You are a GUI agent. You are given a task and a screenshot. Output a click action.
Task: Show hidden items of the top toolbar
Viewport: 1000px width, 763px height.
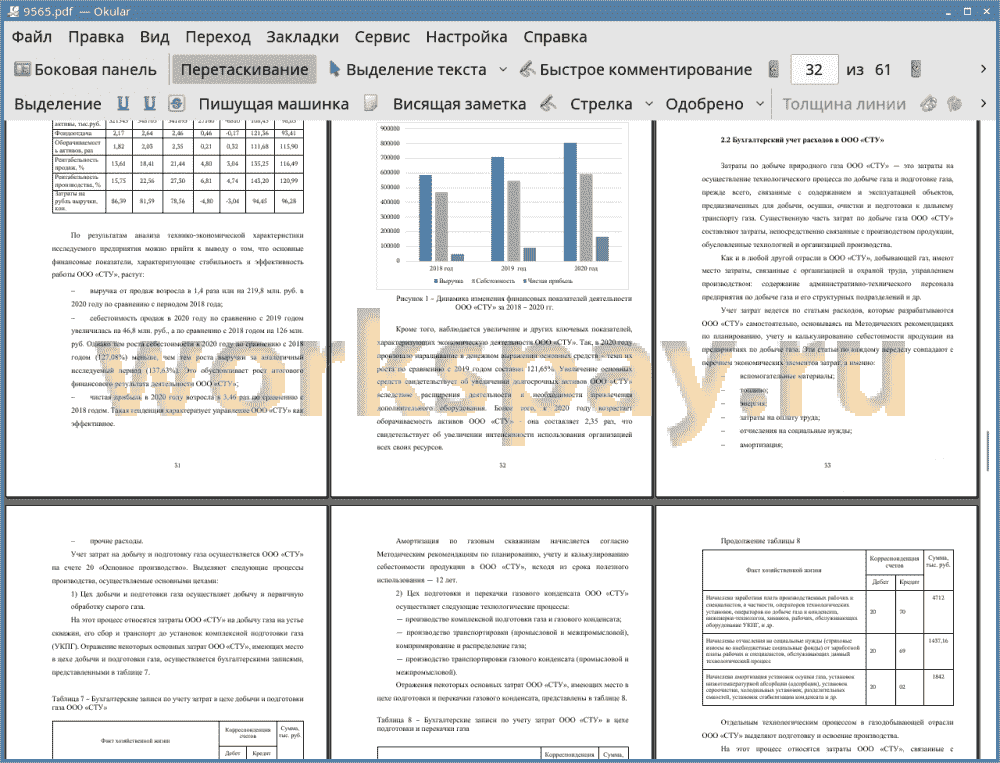click(x=983, y=69)
